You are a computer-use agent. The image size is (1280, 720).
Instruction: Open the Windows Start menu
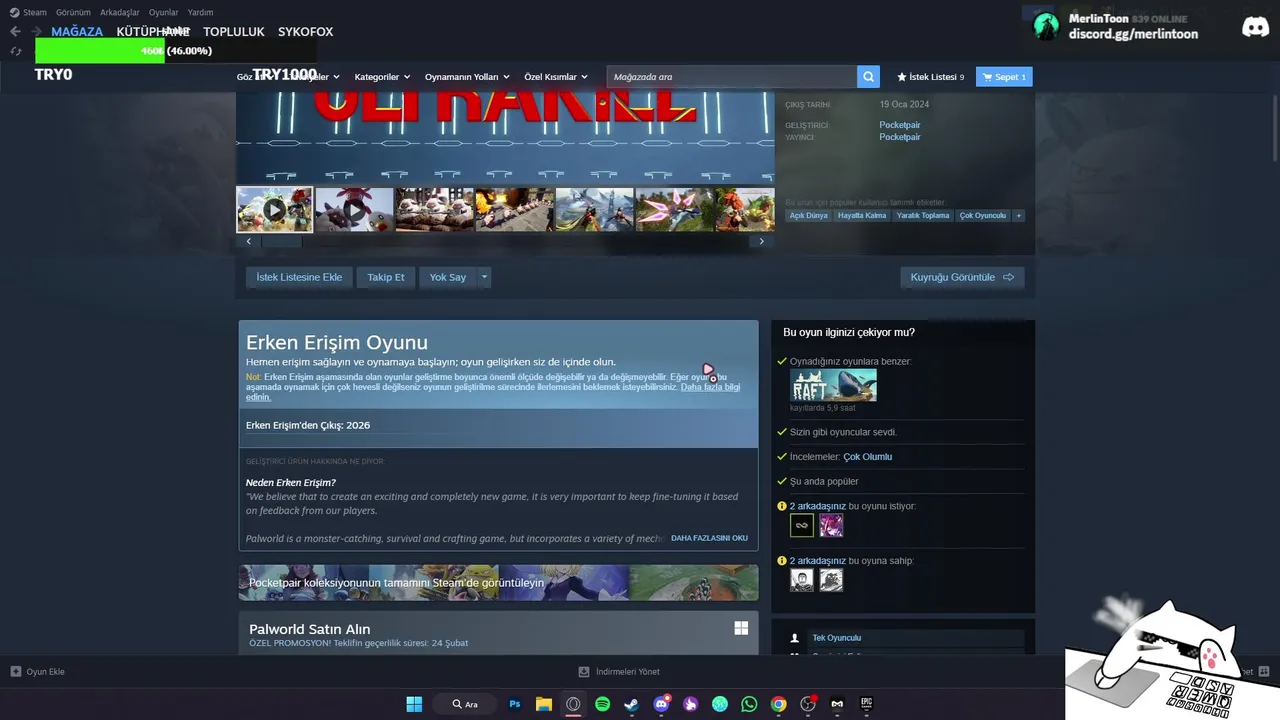[x=414, y=704]
